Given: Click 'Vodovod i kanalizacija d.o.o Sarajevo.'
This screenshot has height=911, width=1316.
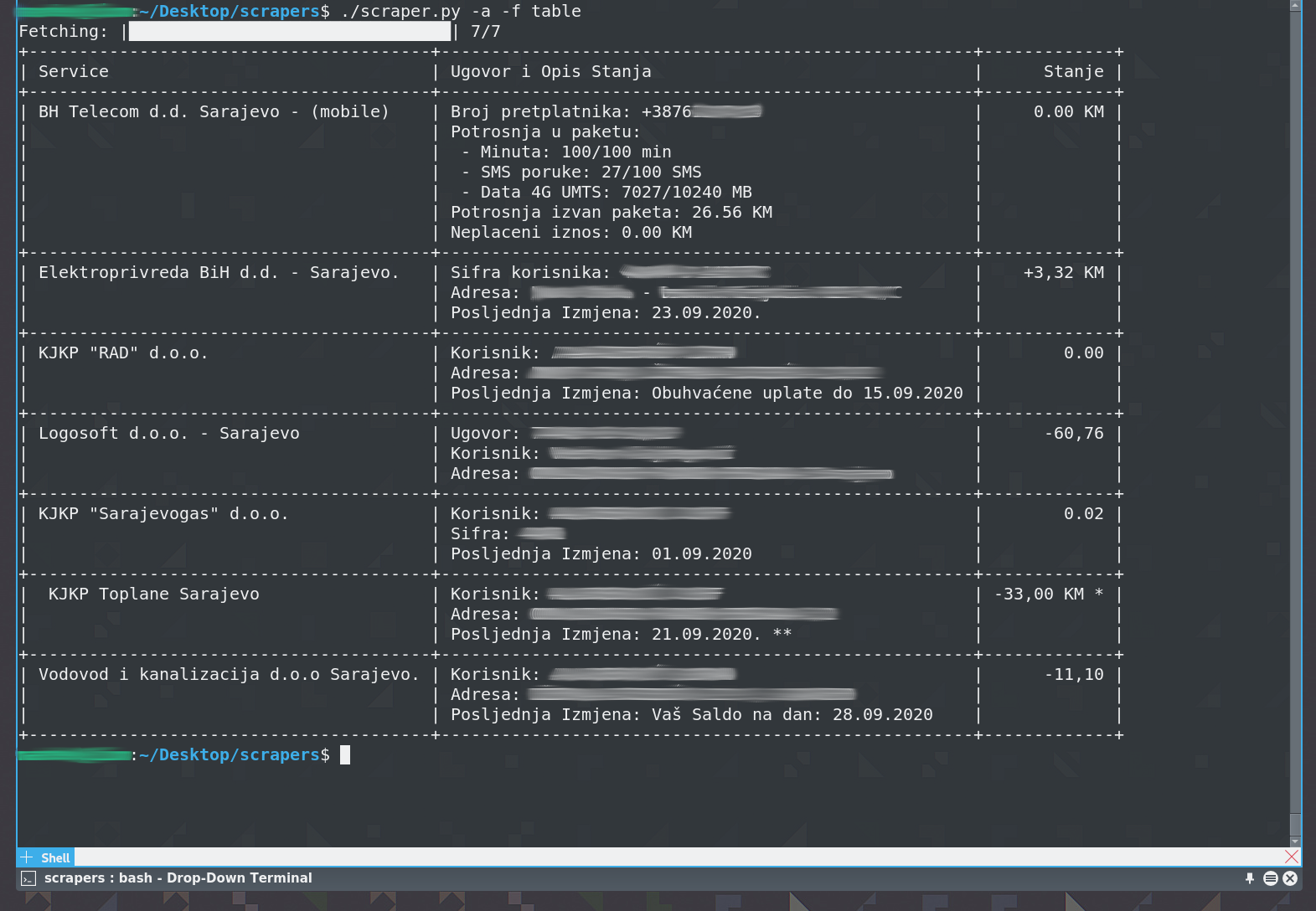Looking at the screenshot, I should click(229, 675).
